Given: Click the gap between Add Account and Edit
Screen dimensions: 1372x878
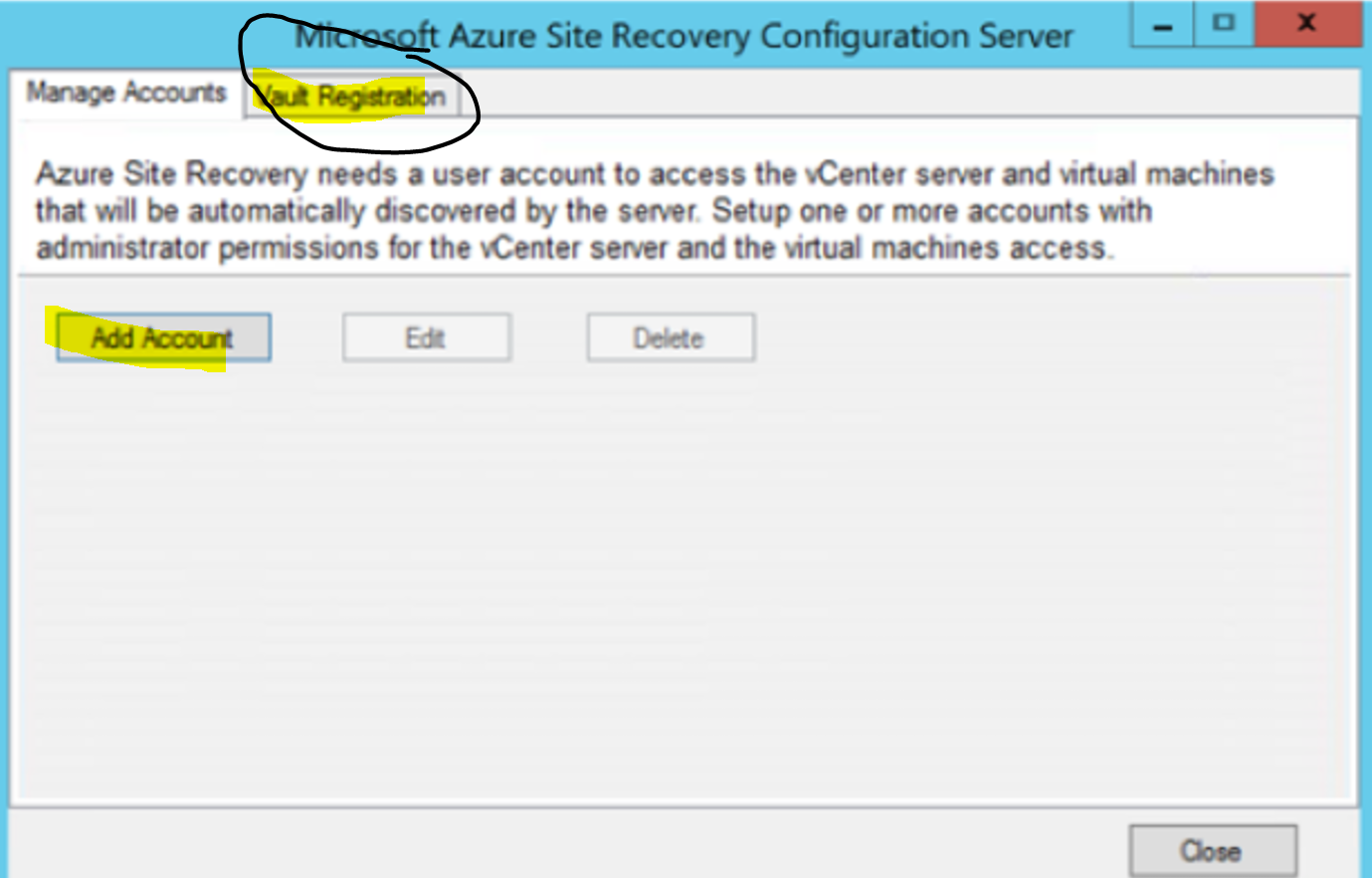Looking at the screenshot, I should click(306, 338).
